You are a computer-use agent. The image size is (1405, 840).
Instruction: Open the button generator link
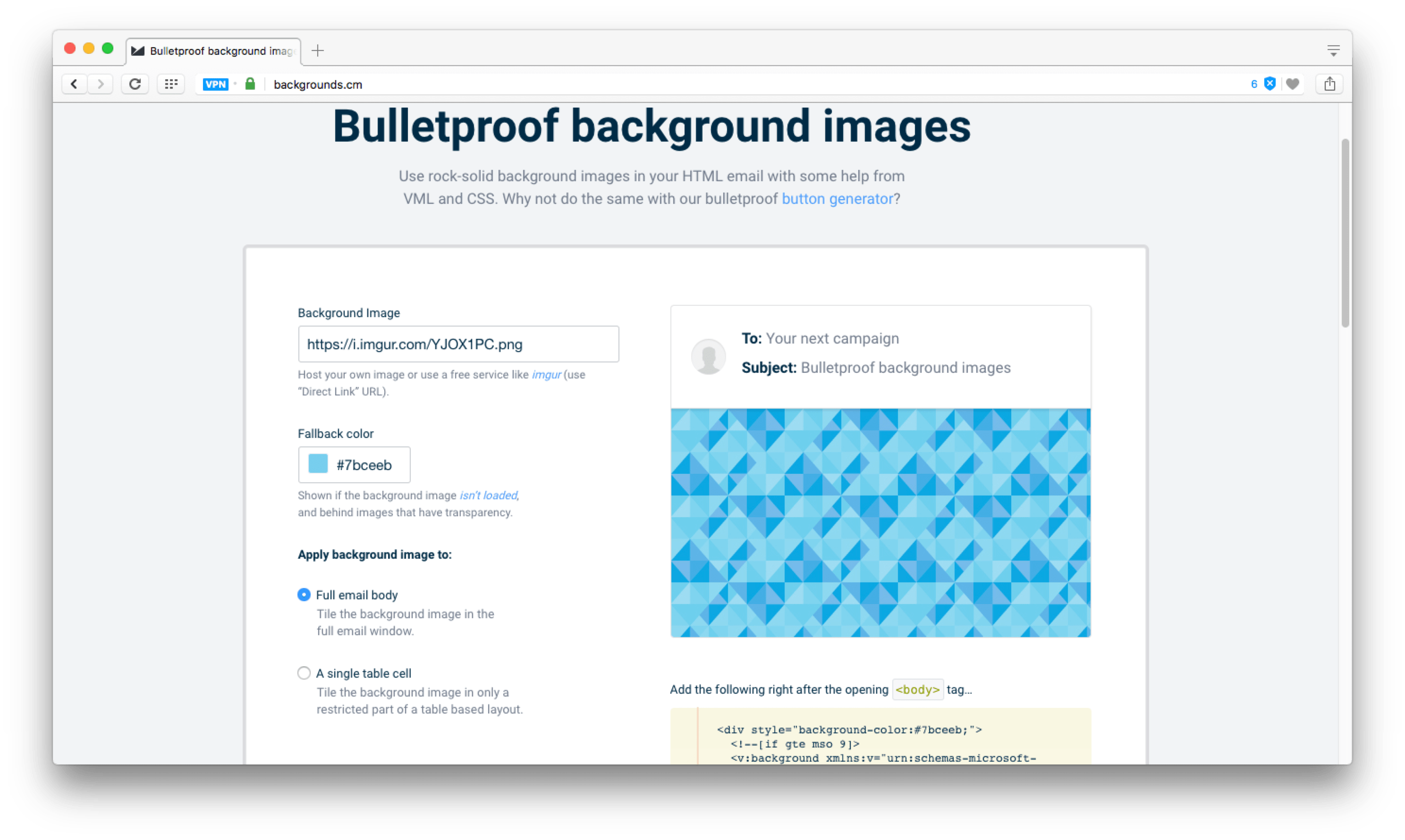point(837,199)
